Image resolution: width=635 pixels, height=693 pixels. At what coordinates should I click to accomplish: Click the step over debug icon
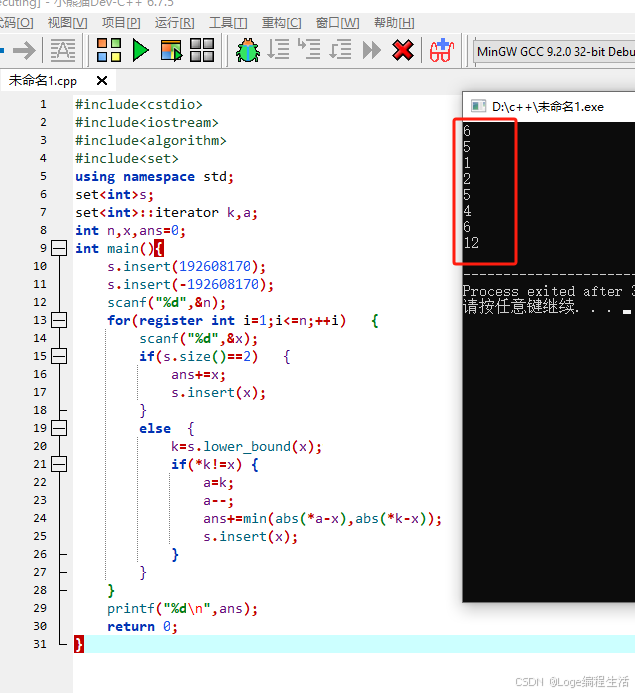[x=278, y=50]
